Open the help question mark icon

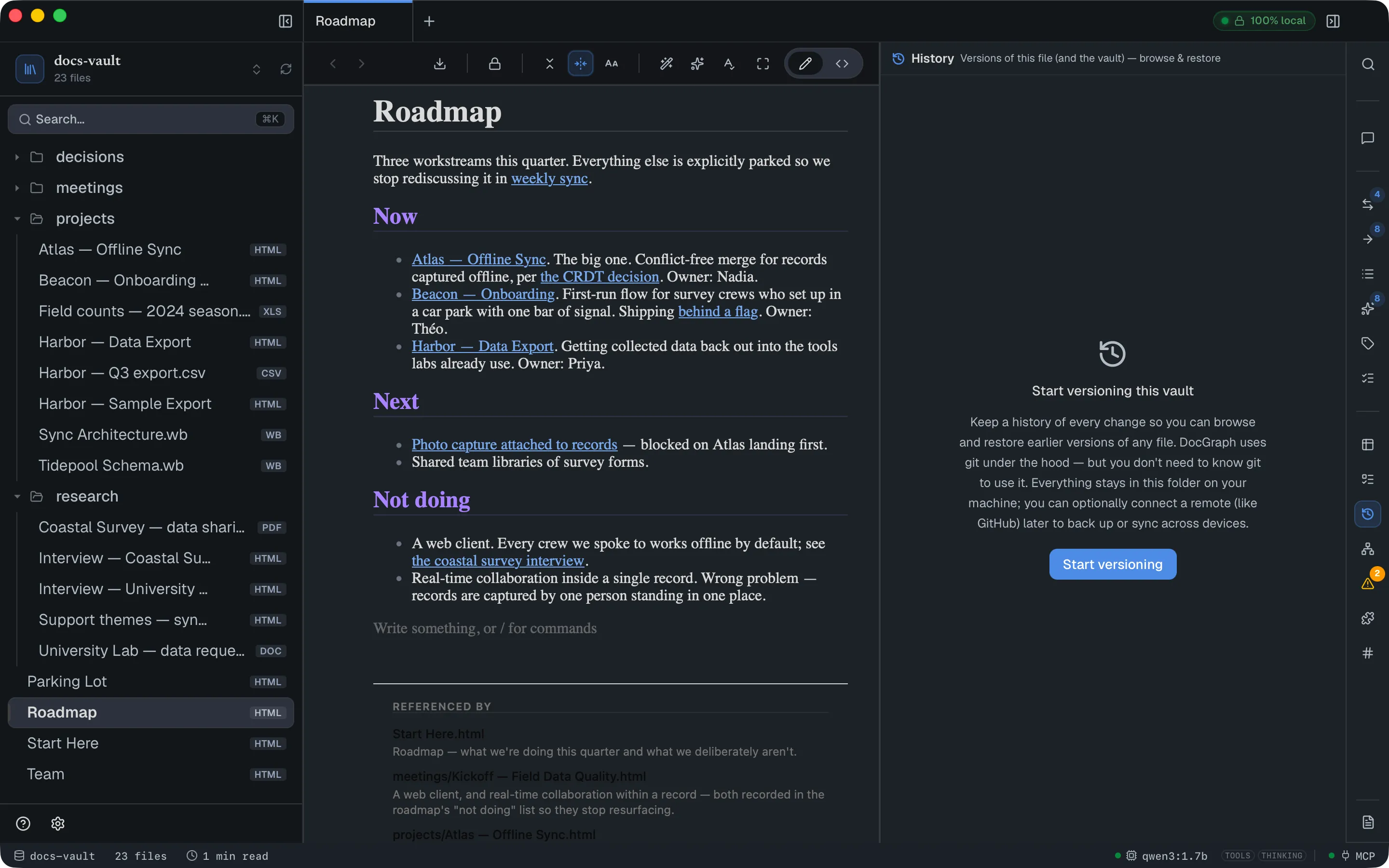click(x=23, y=824)
